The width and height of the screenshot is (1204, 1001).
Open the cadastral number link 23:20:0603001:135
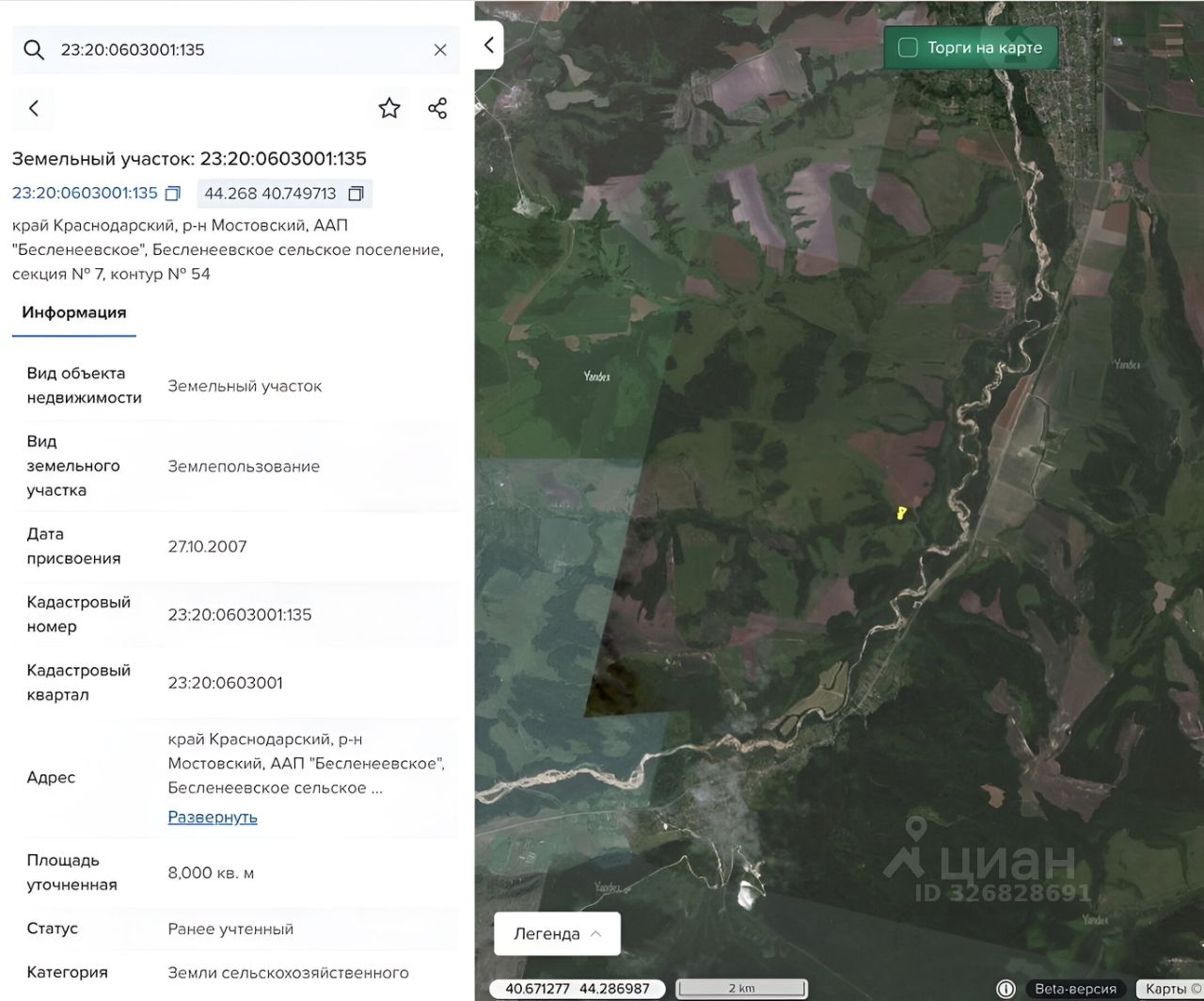(x=85, y=193)
